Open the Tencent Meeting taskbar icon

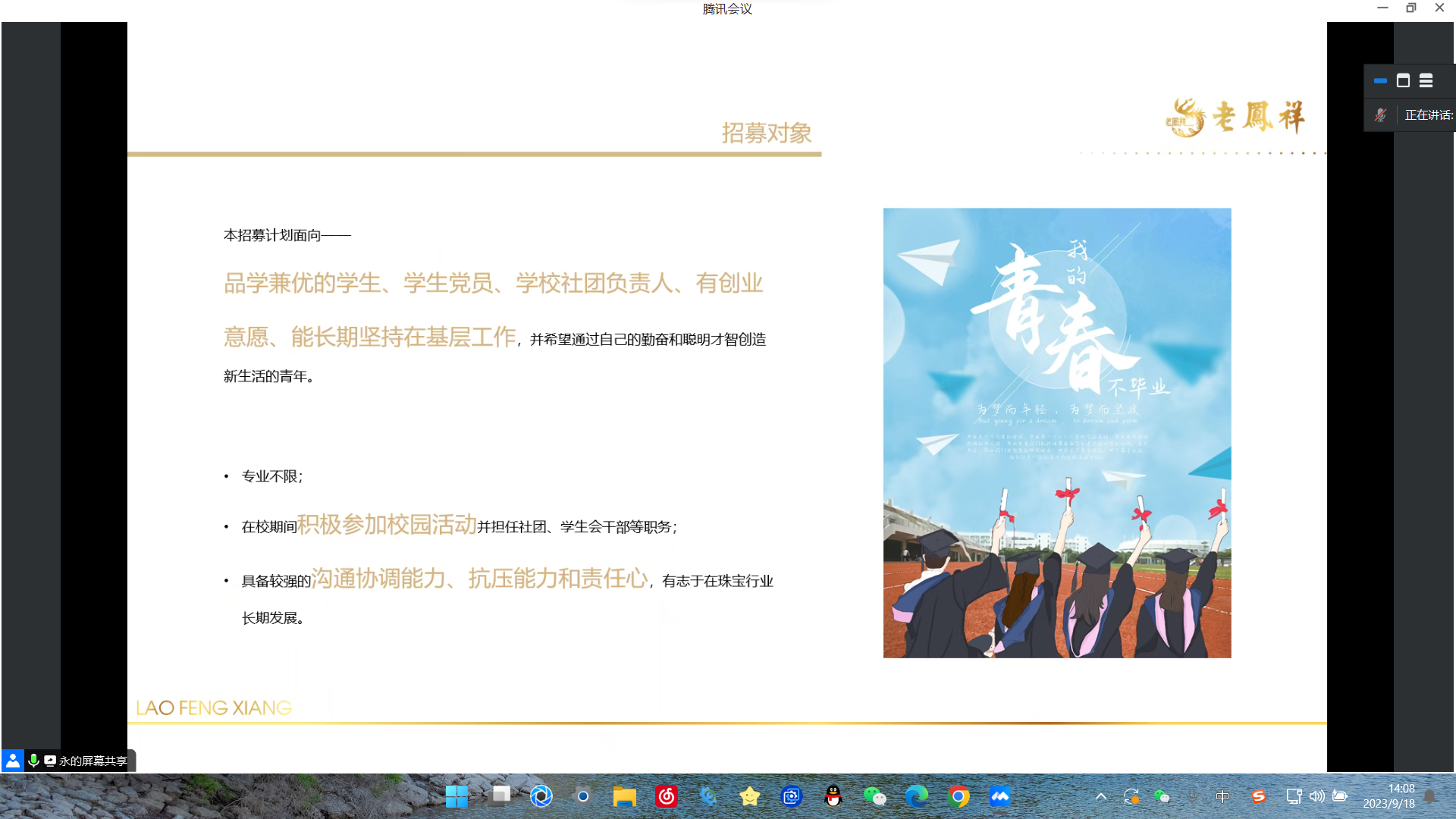[x=999, y=796]
